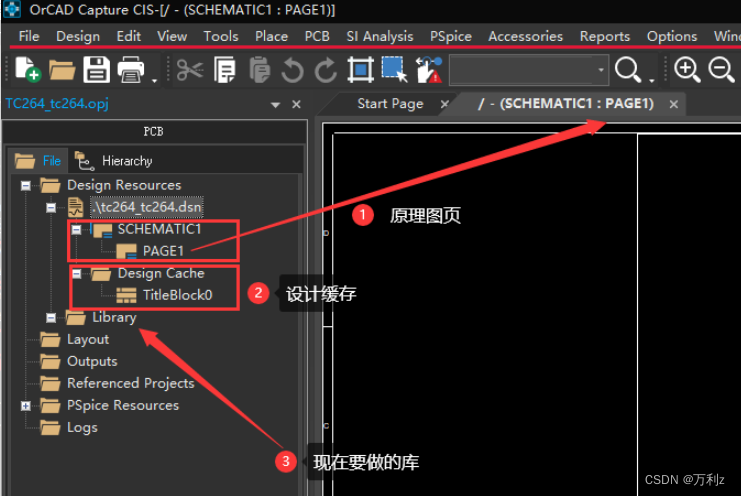
Task: Save the design with the floppy icon
Action: tap(96, 69)
